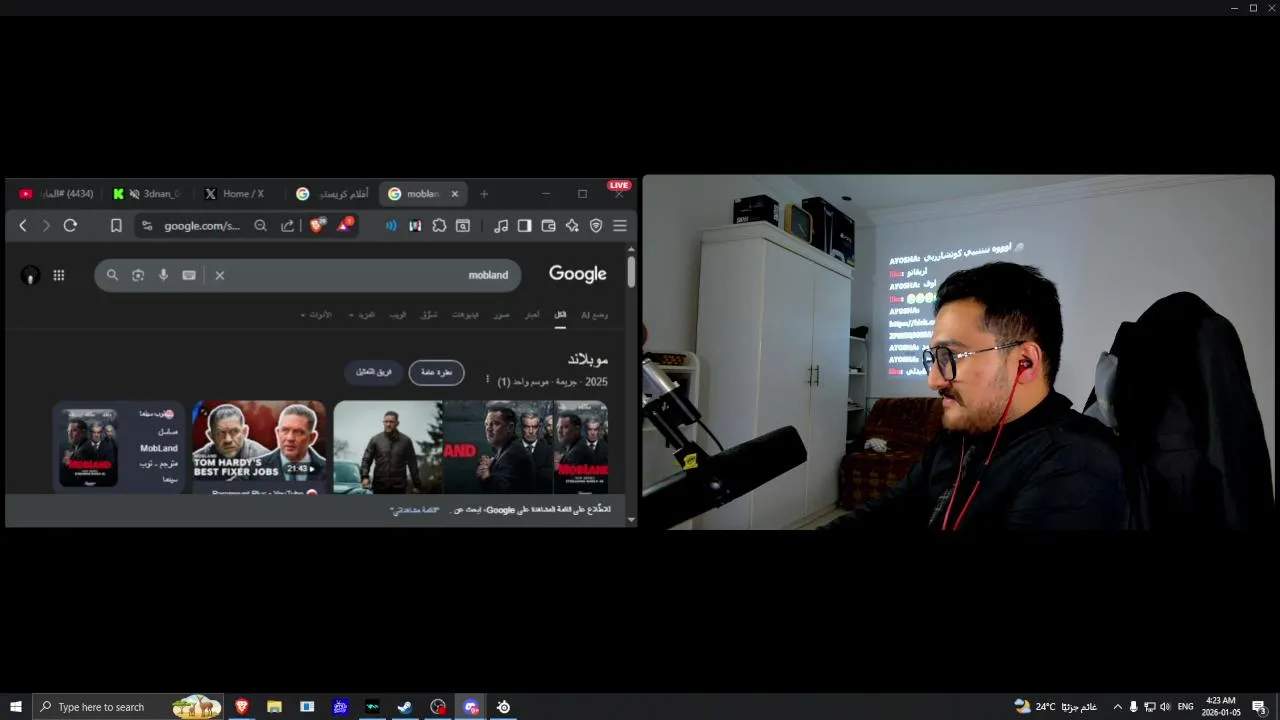Image resolution: width=1280 pixels, height=720 pixels.
Task: Select the نظرة عامة overview chip
Action: coord(436,372)
